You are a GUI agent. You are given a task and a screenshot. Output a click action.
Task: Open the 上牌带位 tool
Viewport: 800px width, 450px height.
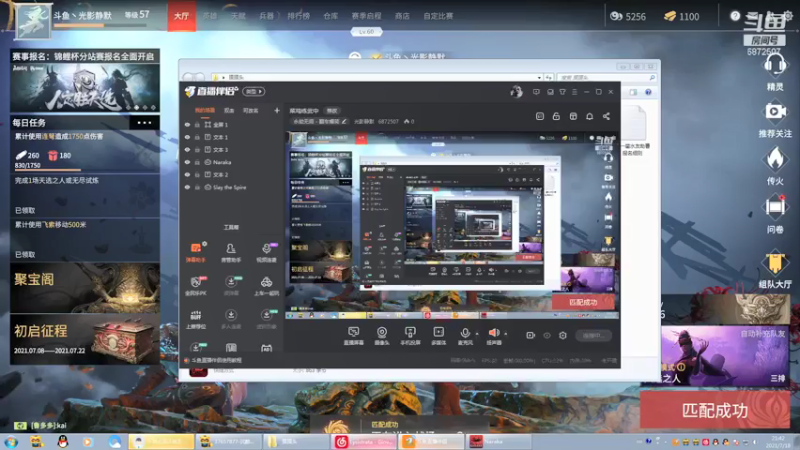click(x=196, y=319)
